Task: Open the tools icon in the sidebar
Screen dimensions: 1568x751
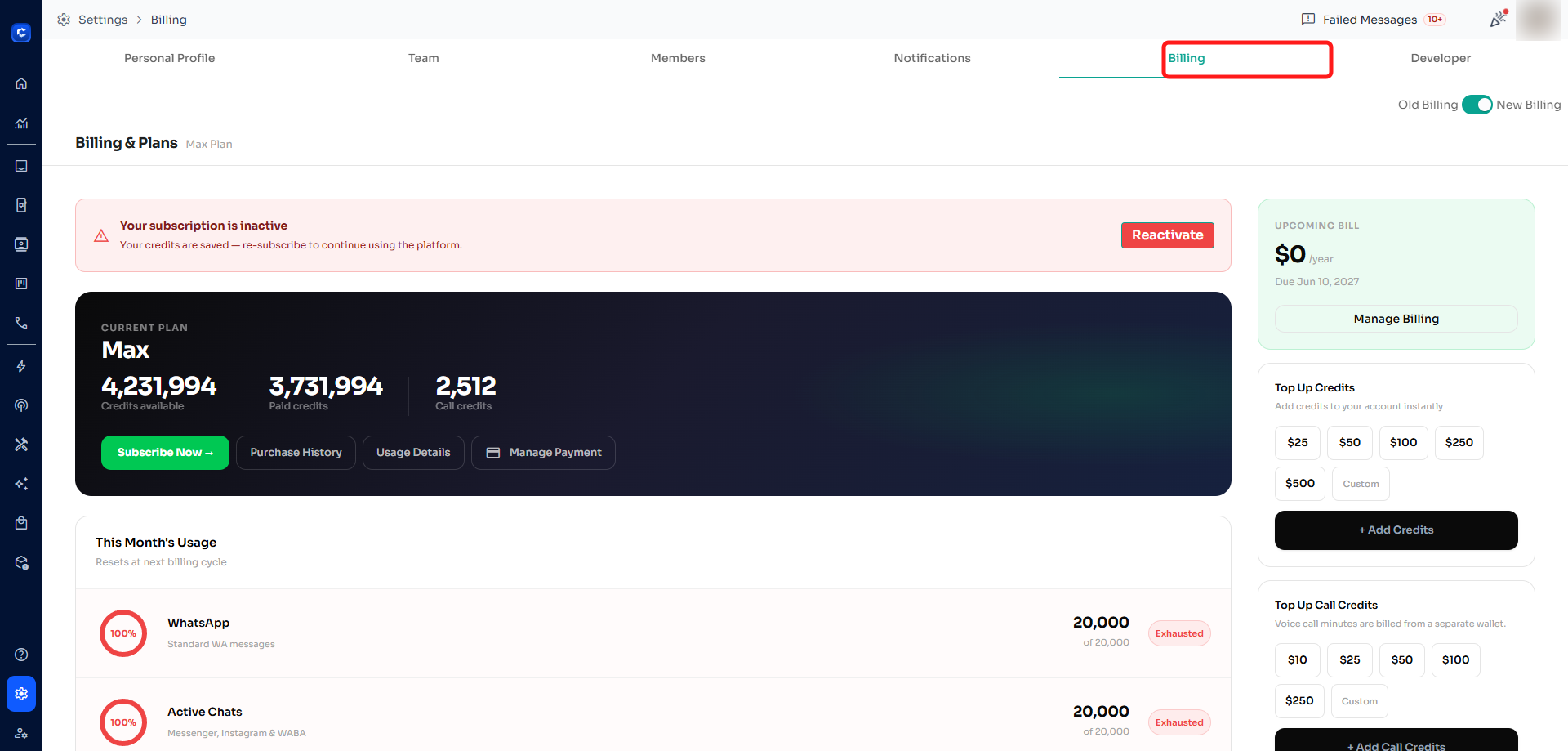Action: pos(21,445)
